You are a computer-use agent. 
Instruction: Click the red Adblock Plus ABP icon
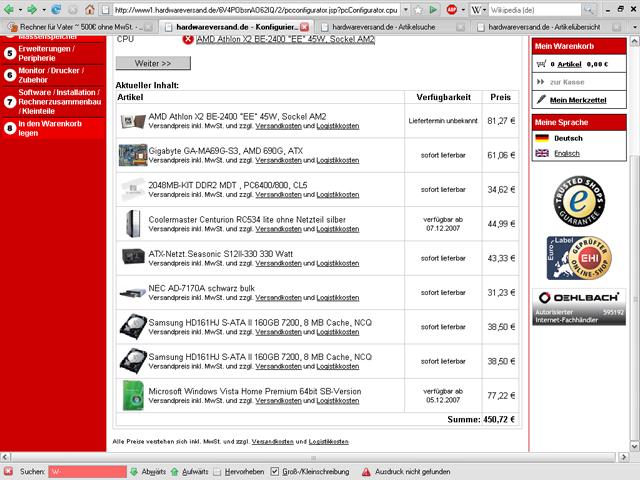(451, 9)
